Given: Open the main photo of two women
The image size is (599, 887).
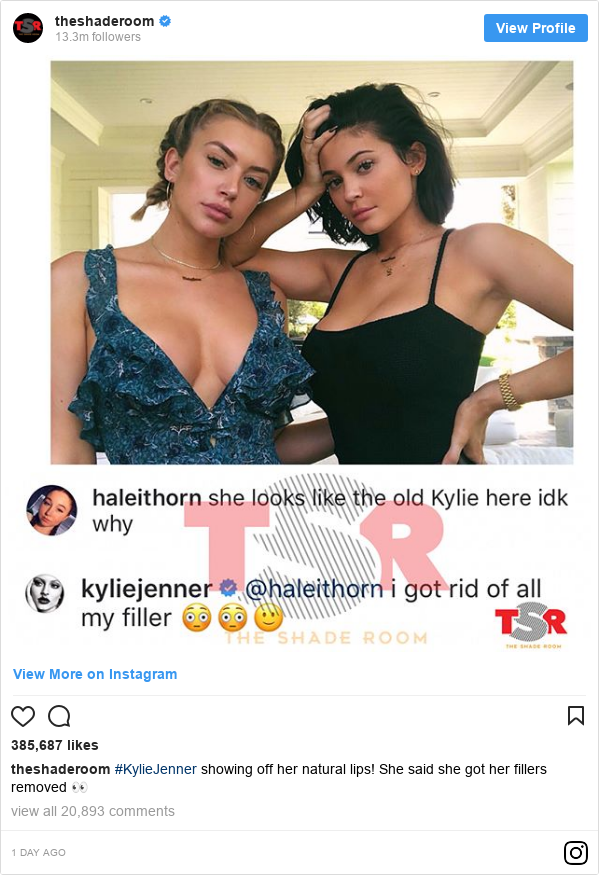Looking at the screenshot, I should (x=312, y=262).
